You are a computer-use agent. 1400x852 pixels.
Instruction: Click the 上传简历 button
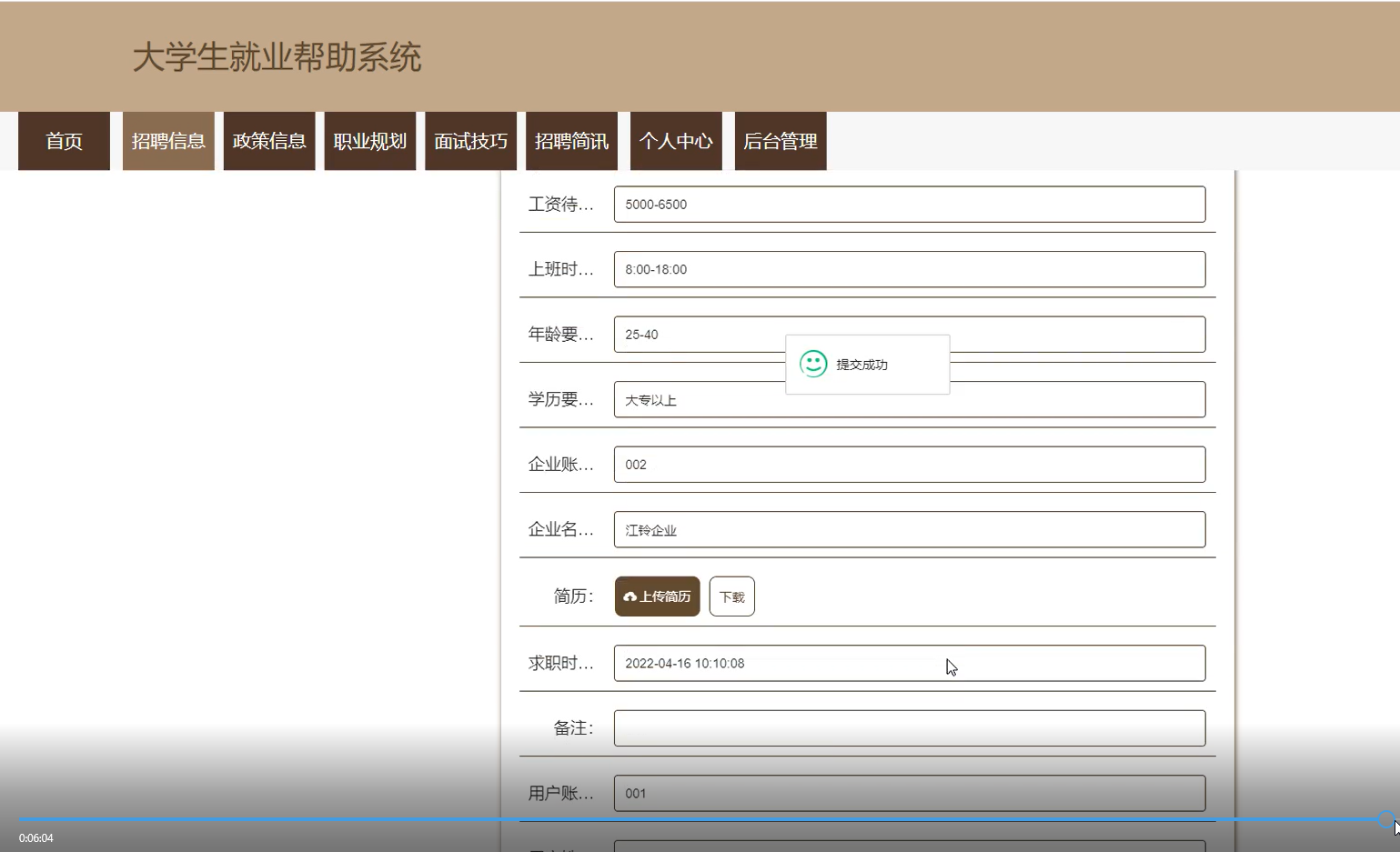657,596
